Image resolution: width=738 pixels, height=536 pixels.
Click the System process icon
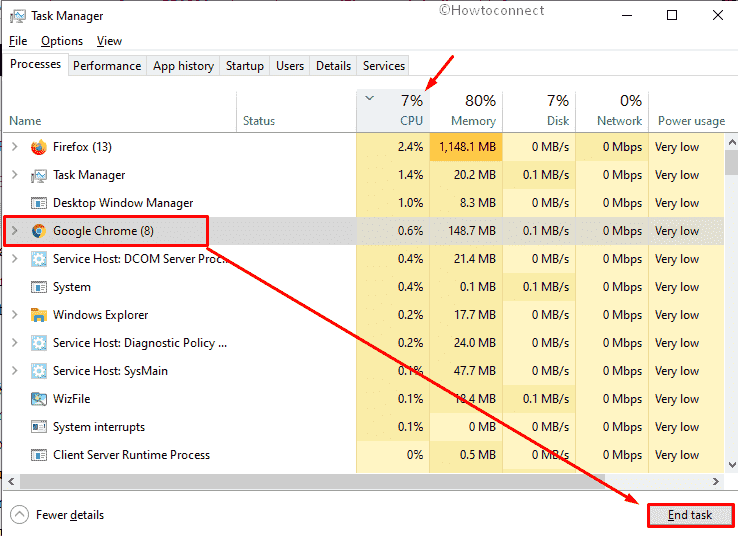tap(39, 287)
